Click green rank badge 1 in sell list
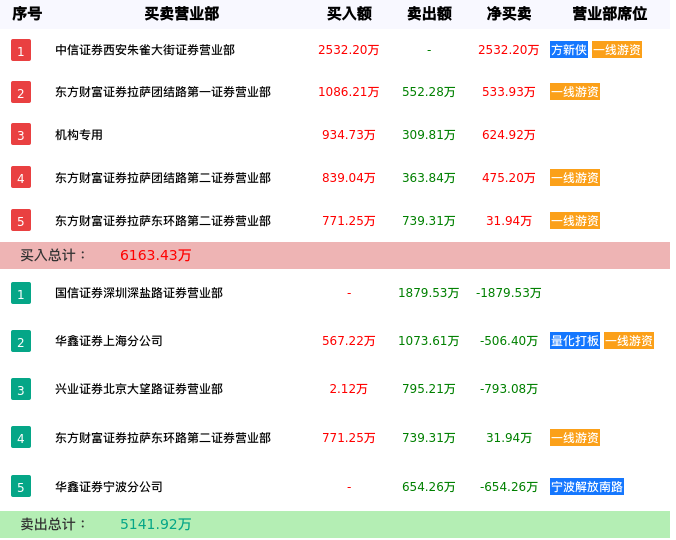Screen dimensions: 676x540 tap(21, 293)
